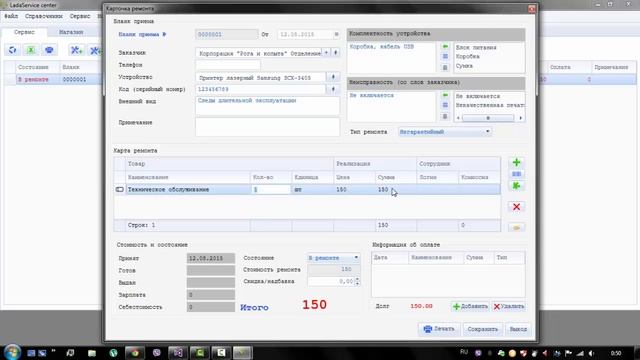This screenshot has height=360, width=640.
Task: Open Viber from the taskbar
Action: 157,353
